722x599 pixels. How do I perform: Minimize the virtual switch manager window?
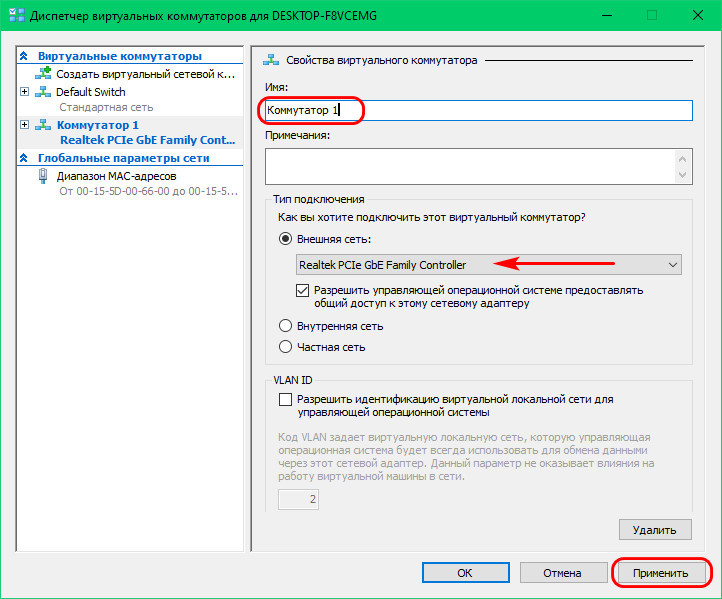pos(607,15)
